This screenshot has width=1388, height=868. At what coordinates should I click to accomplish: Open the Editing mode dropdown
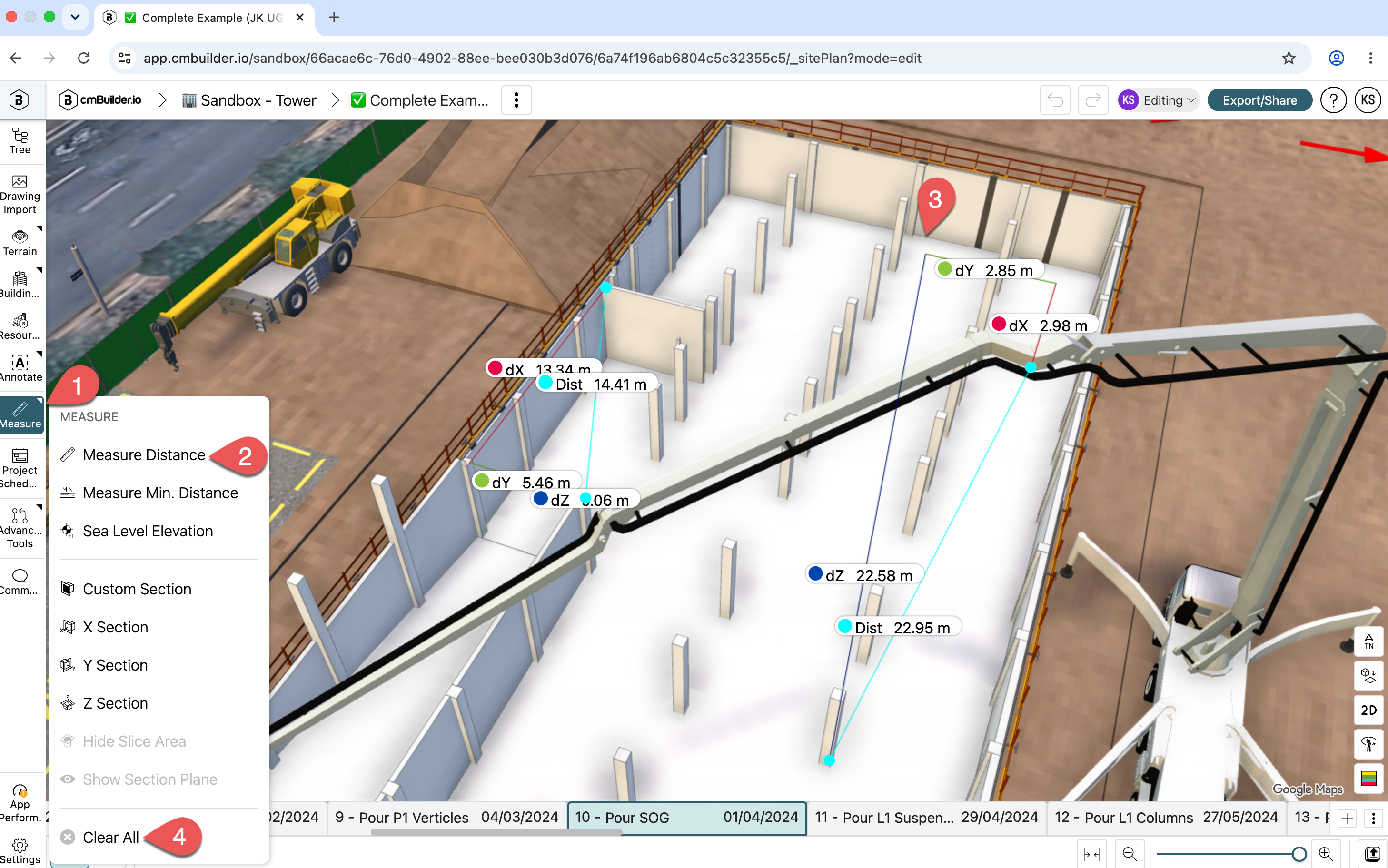click(x=1158, y=100)
